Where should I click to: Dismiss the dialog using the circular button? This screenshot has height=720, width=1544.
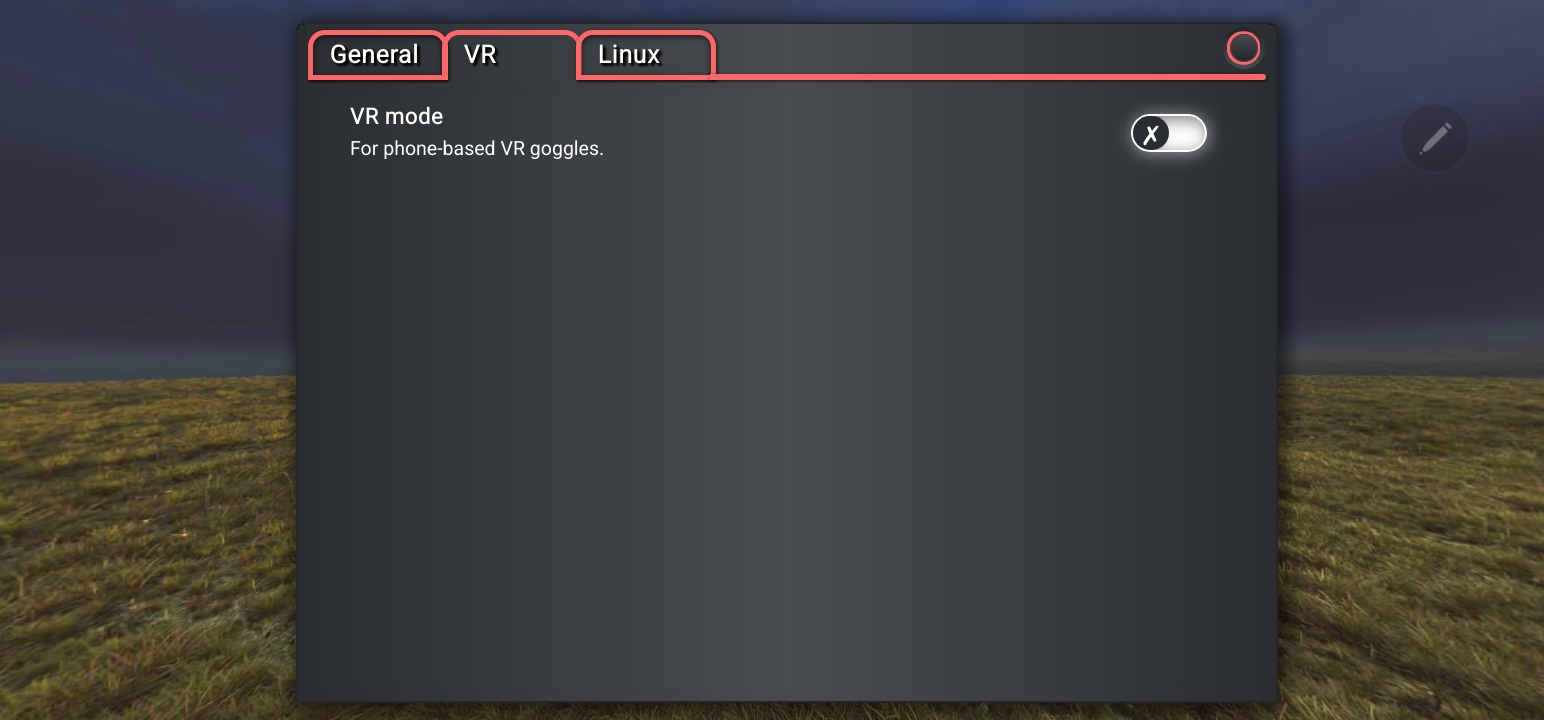click(x=1243, y=48)
